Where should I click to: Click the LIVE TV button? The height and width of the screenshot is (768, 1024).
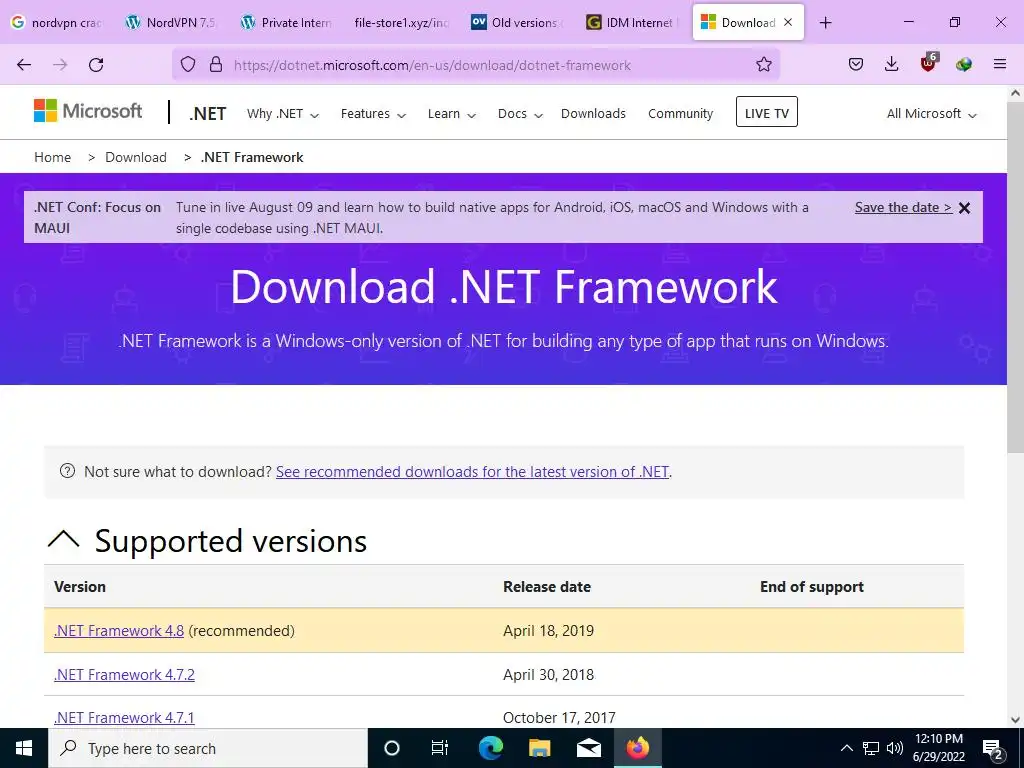[x=767, y=112]
